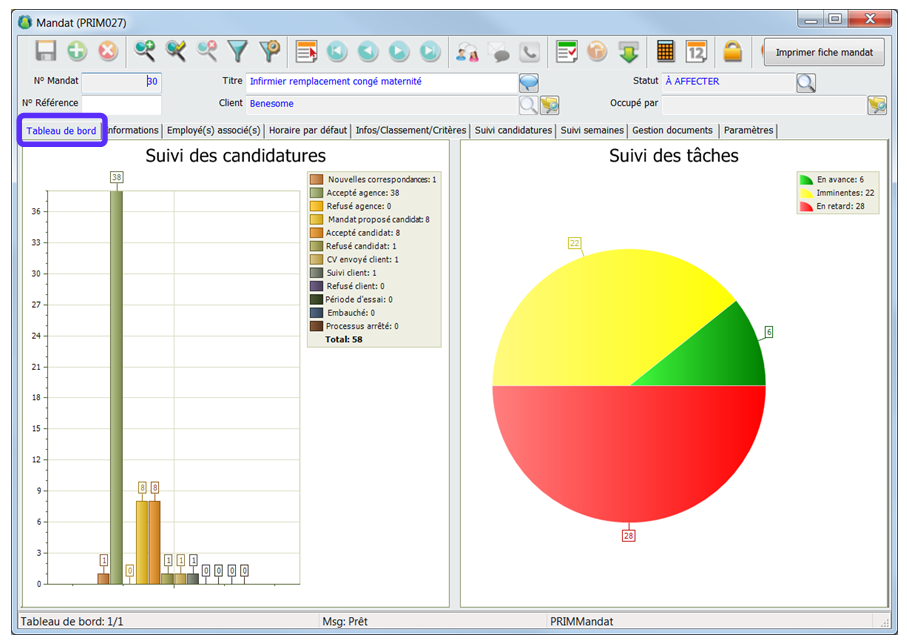This screenshot has width=907, height=644.
Task: Go to the first record
Action: (337, 52)
